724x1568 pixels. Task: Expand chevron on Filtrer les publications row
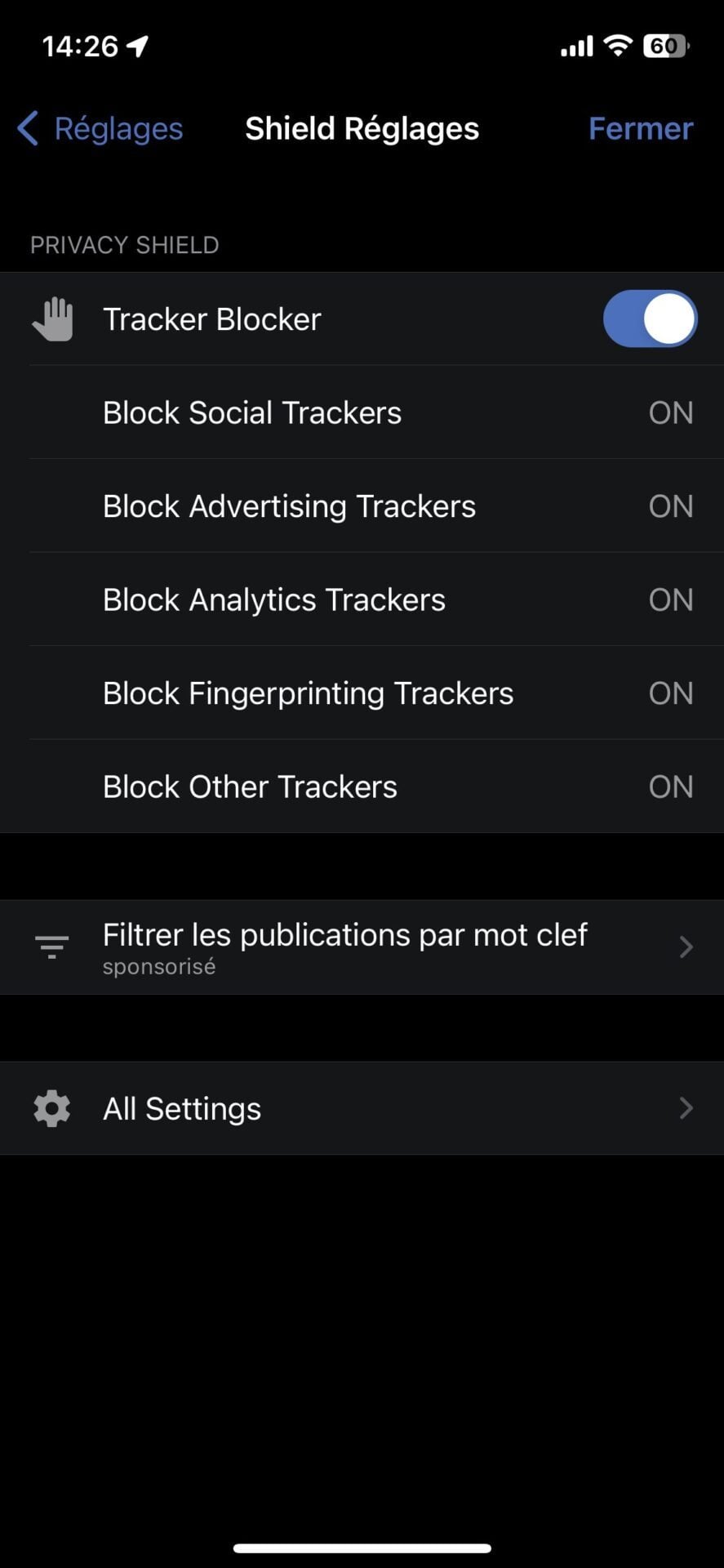[686, 947]
